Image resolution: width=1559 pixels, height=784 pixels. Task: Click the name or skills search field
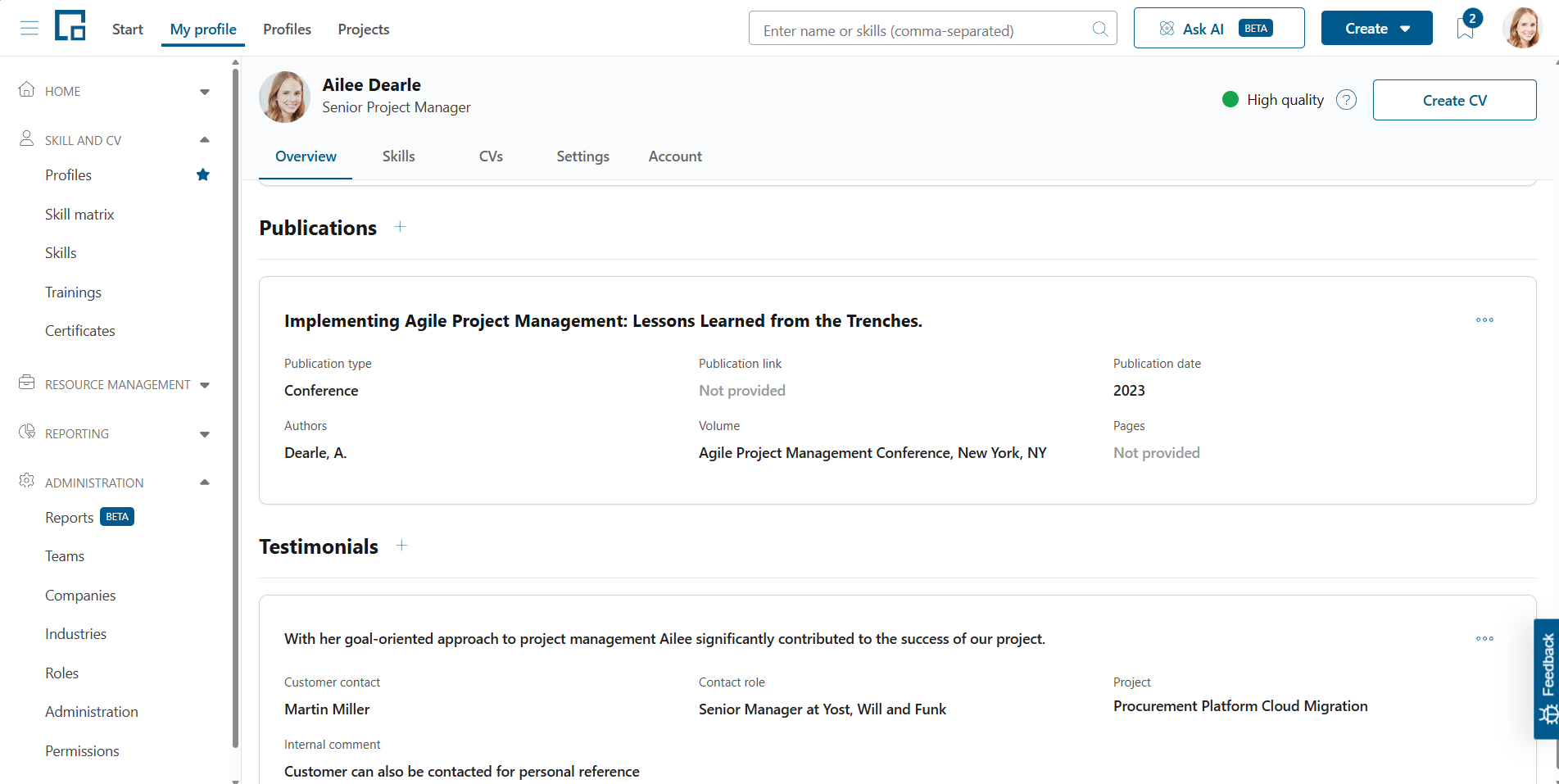coord(932,29)
